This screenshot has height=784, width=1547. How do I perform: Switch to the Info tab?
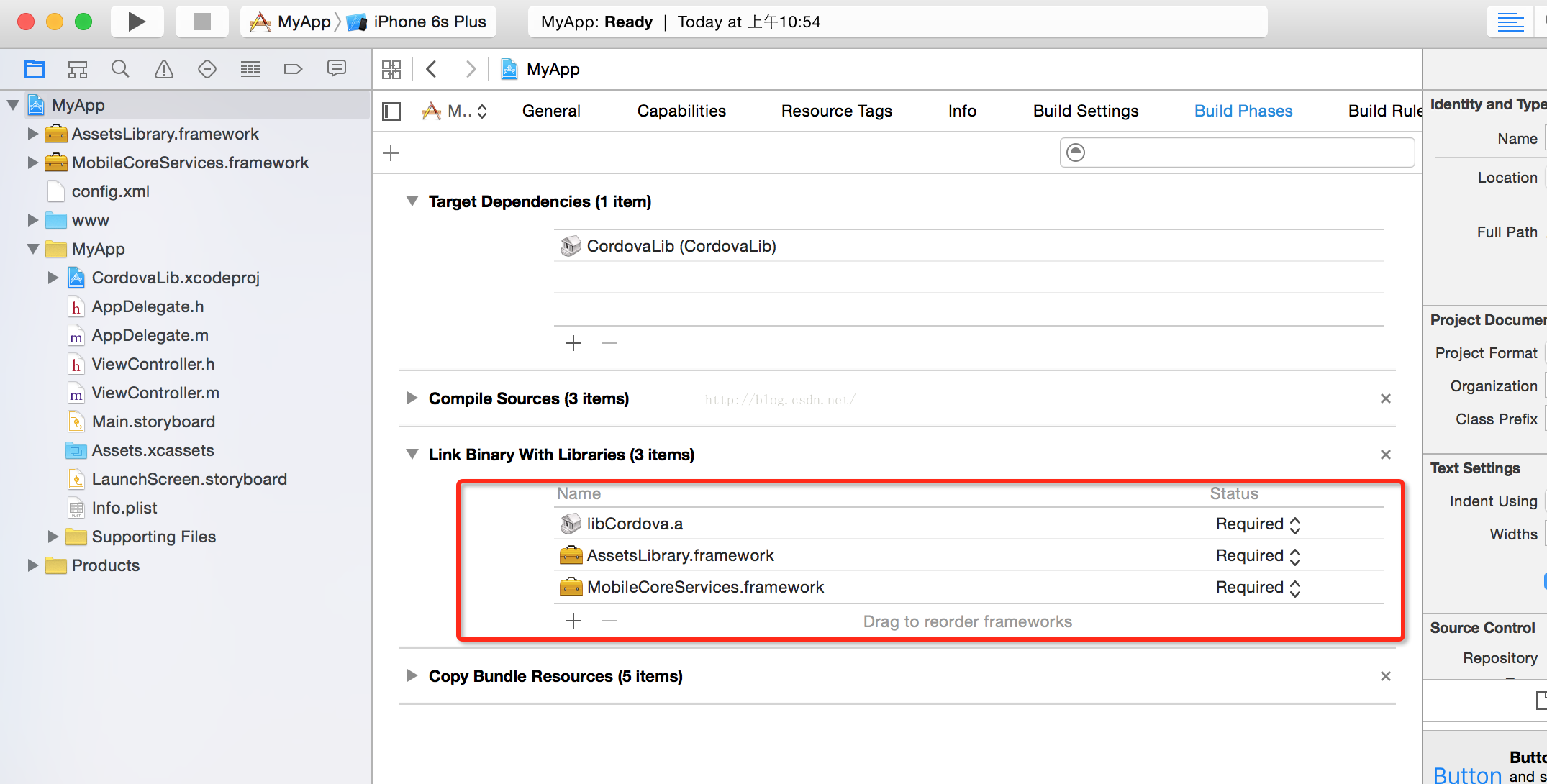962,111
